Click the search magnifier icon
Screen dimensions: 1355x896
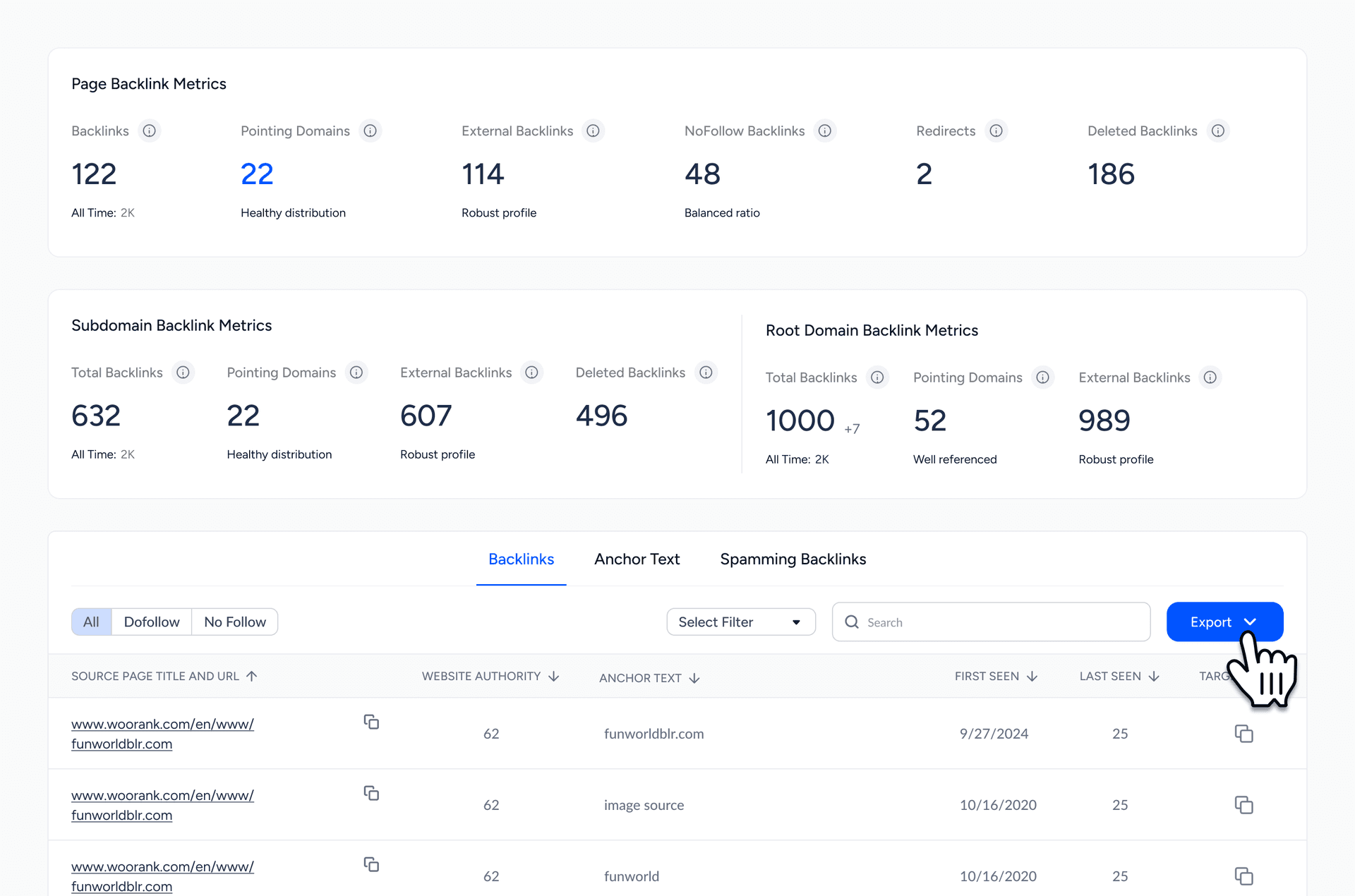[852, 622]
